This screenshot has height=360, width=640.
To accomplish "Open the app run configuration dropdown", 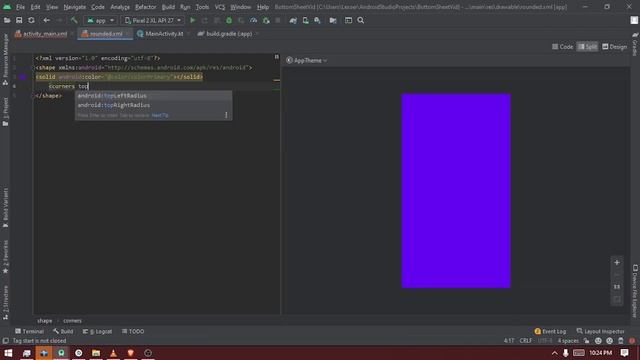I will click(100, 20).
